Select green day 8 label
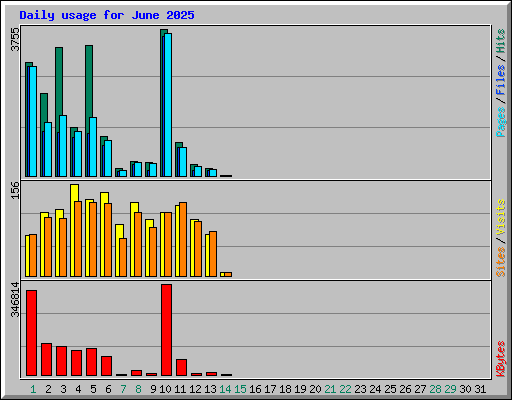Image resolution: width=512 pixels, height=400 pixels. click(x=138, y=389)
